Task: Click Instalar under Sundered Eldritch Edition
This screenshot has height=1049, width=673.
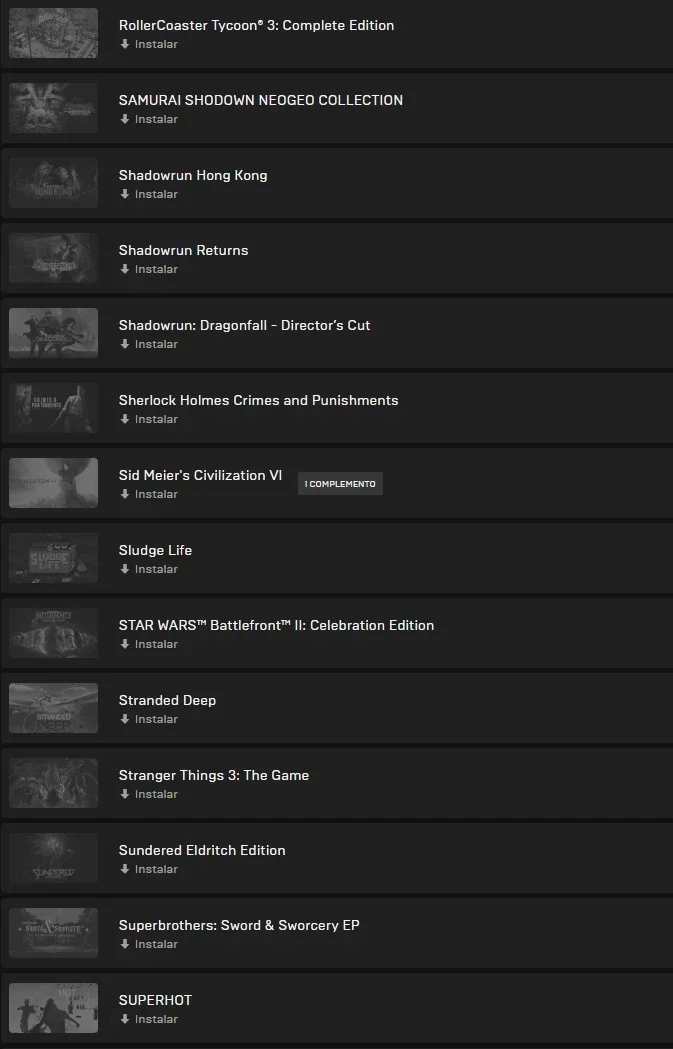Action: coord(149,868)
